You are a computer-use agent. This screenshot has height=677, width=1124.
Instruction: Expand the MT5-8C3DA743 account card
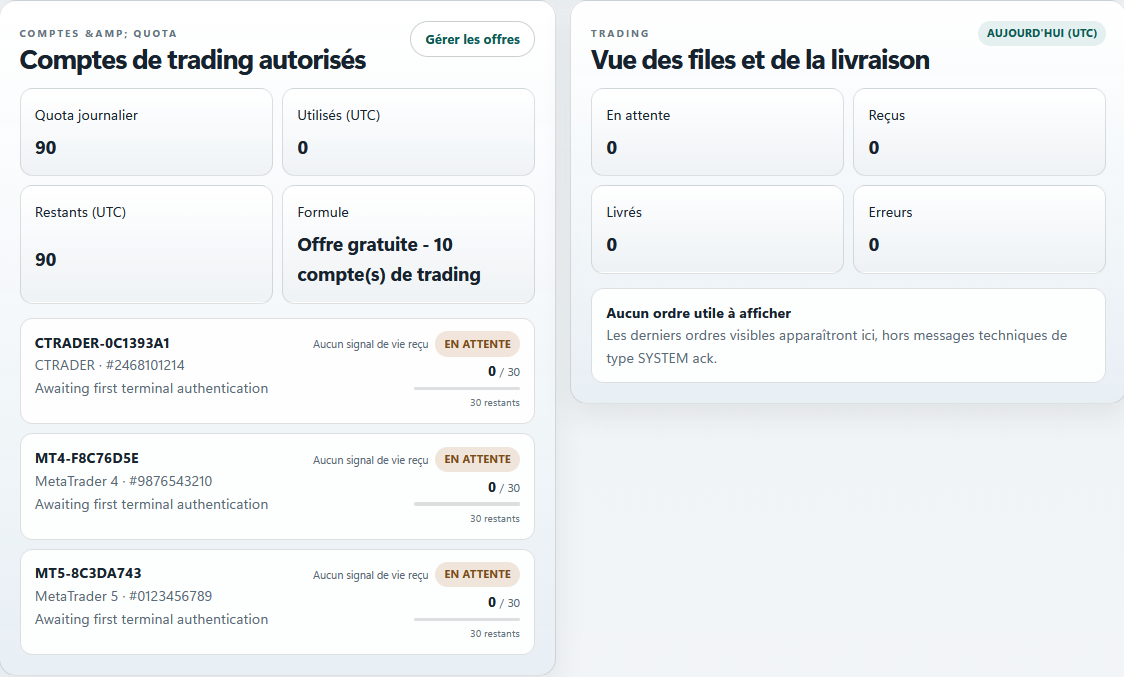[277, 601]
